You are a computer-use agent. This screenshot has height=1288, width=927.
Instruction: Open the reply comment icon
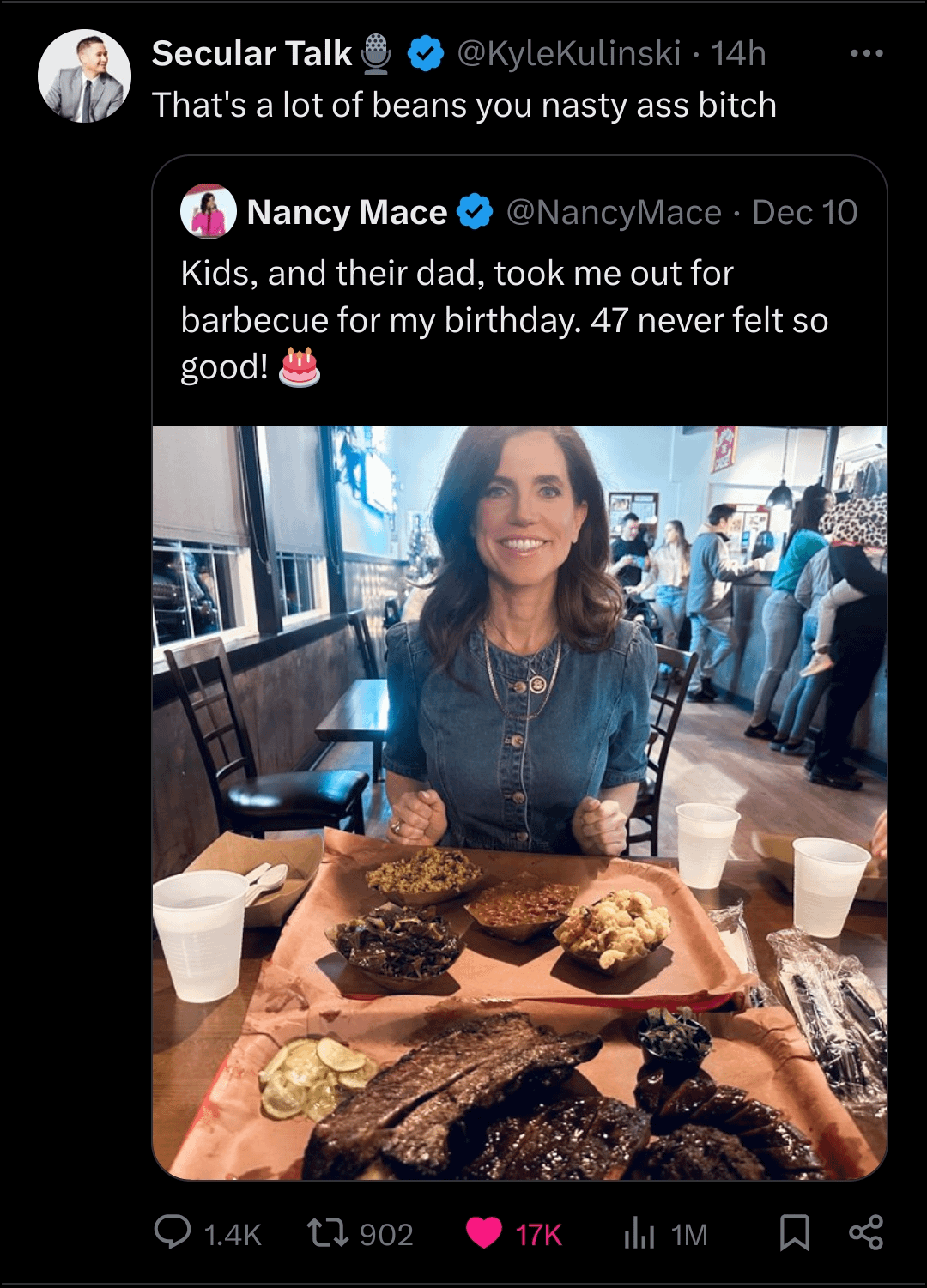point(173,1232)
